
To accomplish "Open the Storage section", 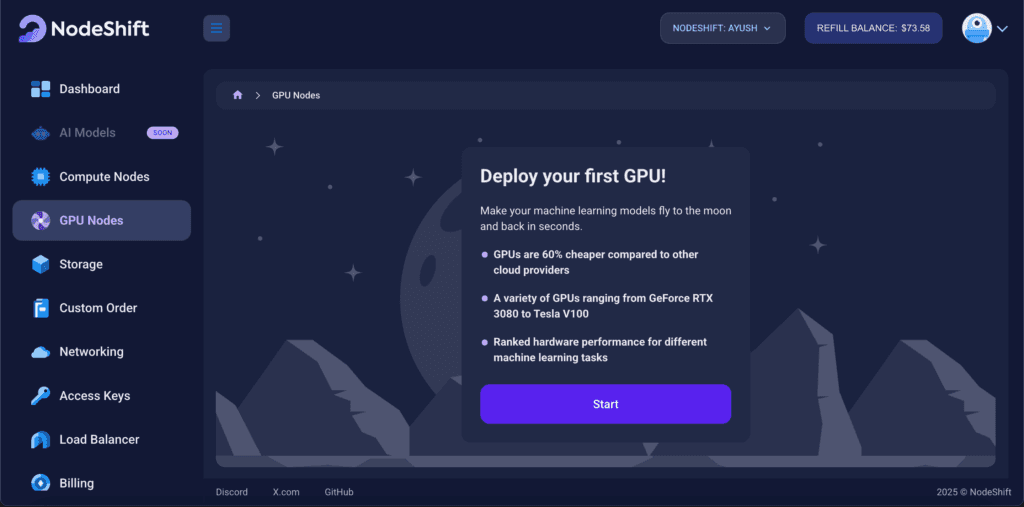I will click(102, 265).
